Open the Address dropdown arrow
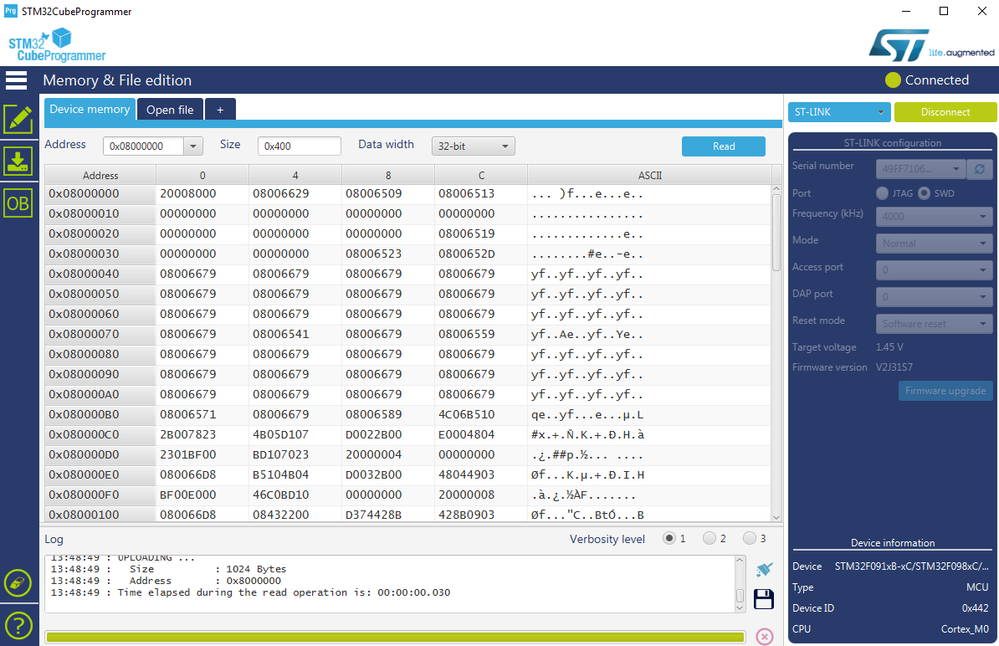The image size is (999, 646). (x=193, y=146)
